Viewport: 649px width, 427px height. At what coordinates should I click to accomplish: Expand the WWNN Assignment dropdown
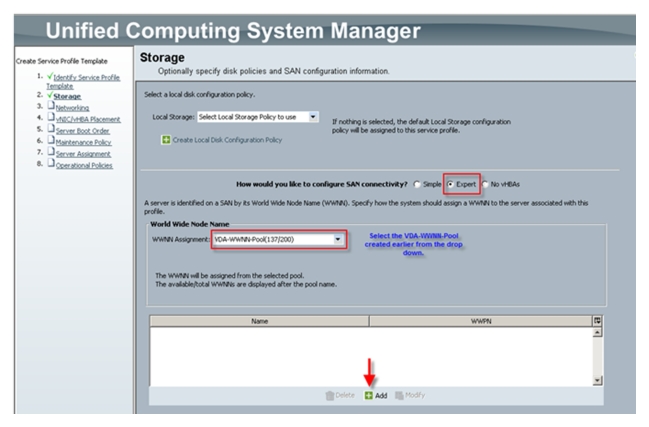tap(338, 240)
